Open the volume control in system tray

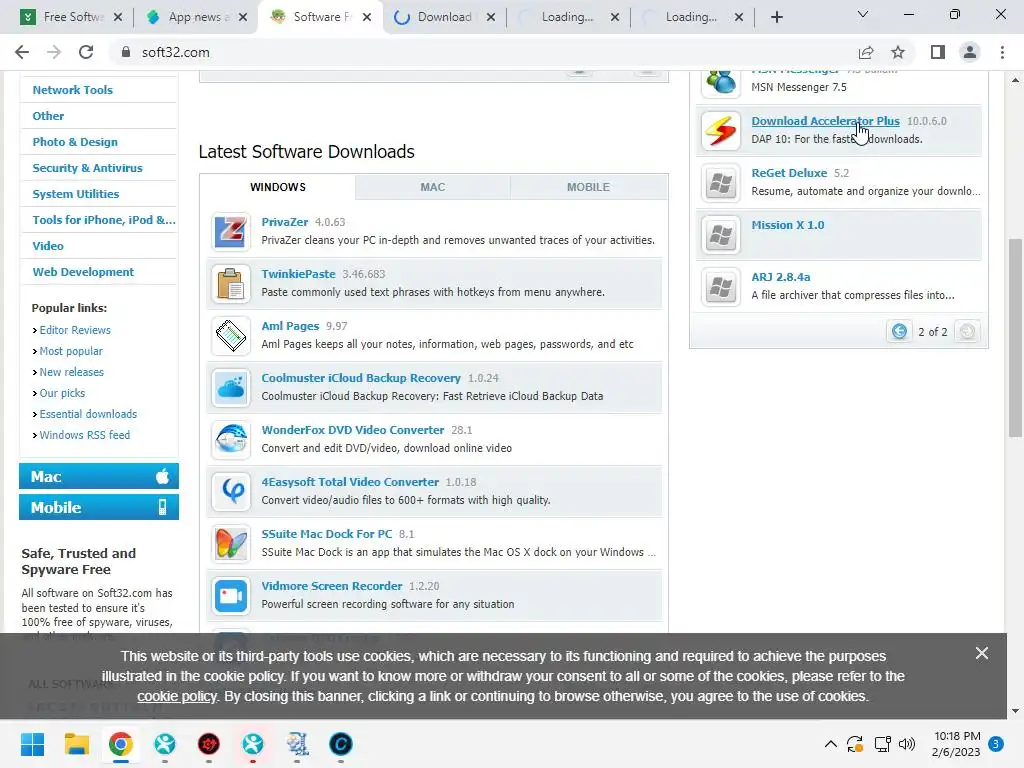(x=907, y=744)
